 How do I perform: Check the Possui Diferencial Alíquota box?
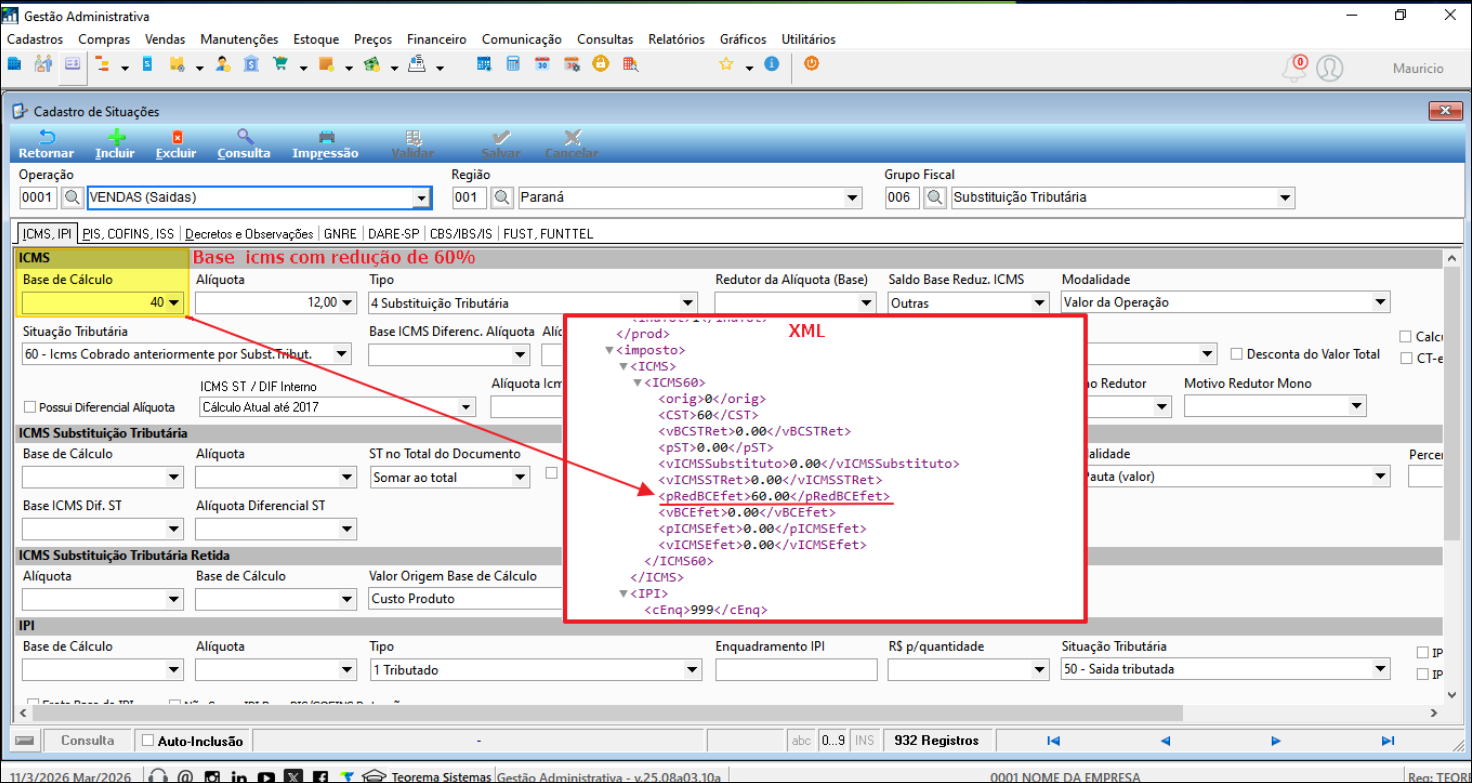(x=30, y=407)
